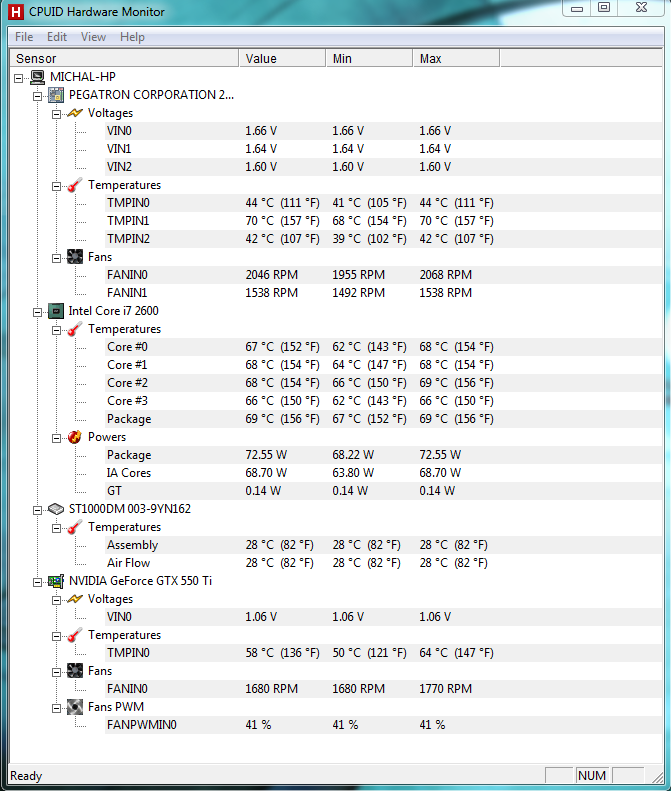The image size is (671, 791).
Task: Select the Air Flow temperature row
Action: coord(383,563)
